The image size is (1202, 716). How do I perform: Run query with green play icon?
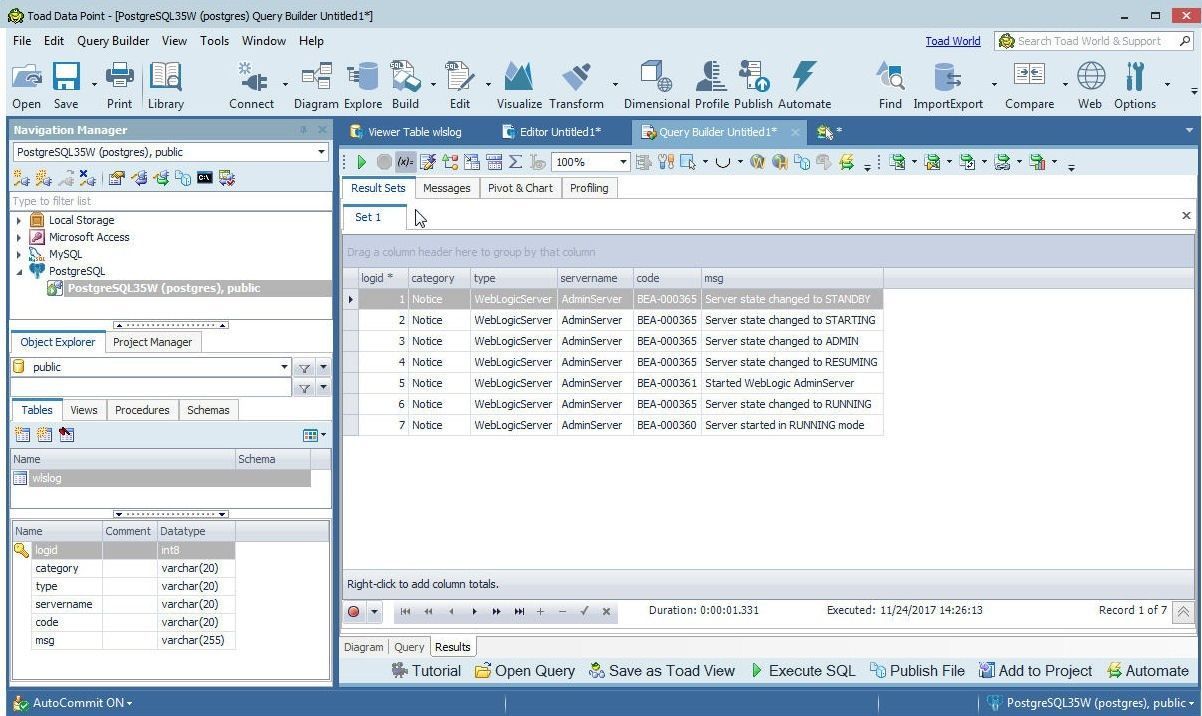[361, 162]
